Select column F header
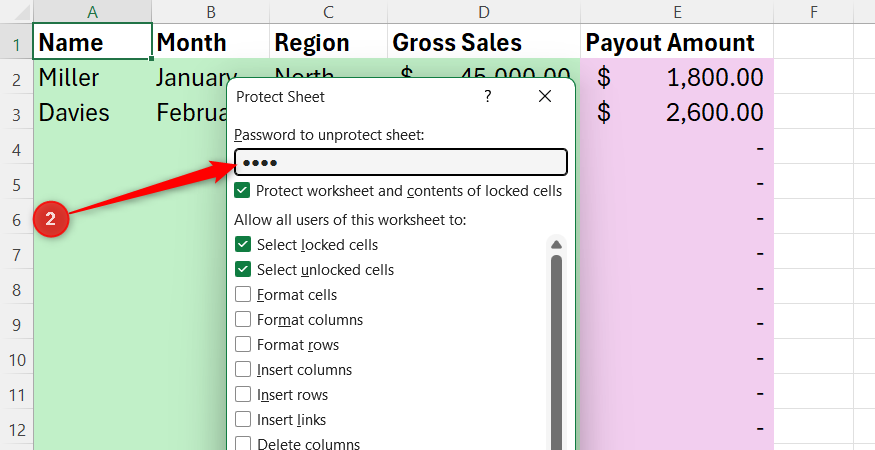This screenshot has height=450, width=875. click(814, 11)
